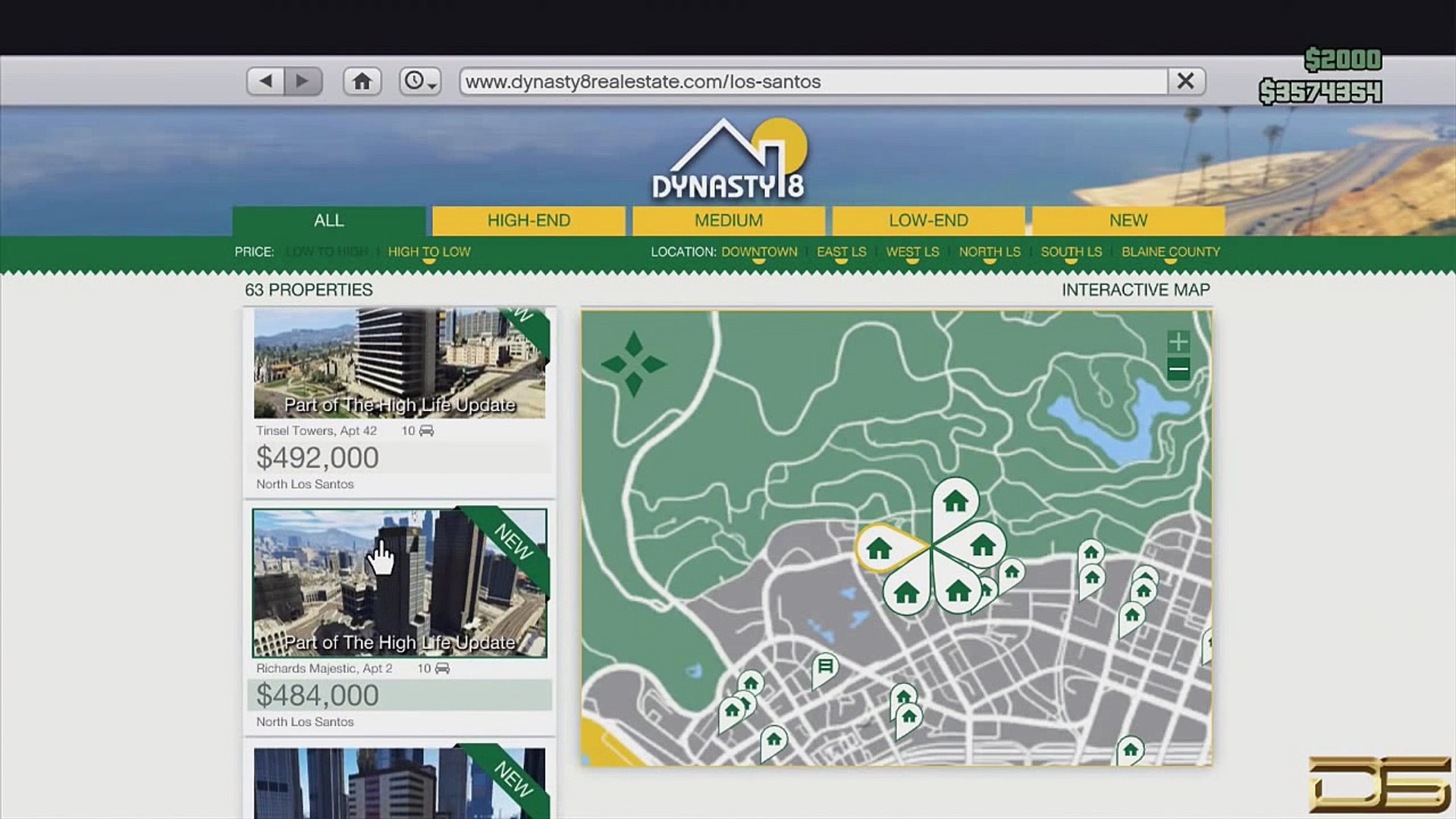Click the browser forward arrow button
This screenshot has height=819, width=1456.
coord(303,81)
